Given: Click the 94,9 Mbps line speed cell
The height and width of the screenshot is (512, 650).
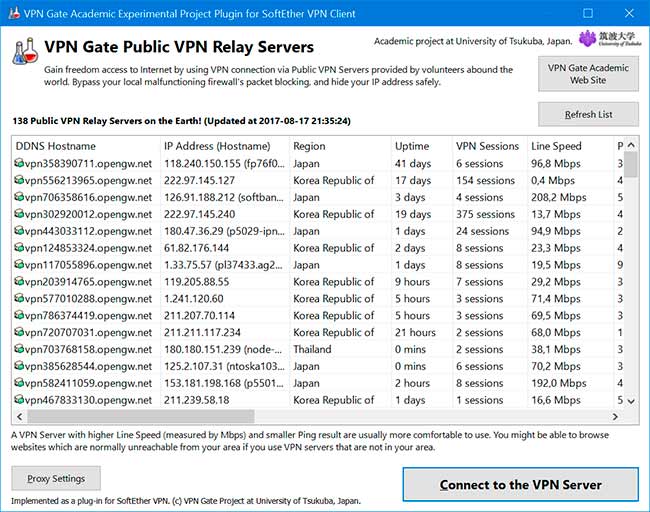Looking at the screenshot, I should pyautogui.click(x=555, y=231).
